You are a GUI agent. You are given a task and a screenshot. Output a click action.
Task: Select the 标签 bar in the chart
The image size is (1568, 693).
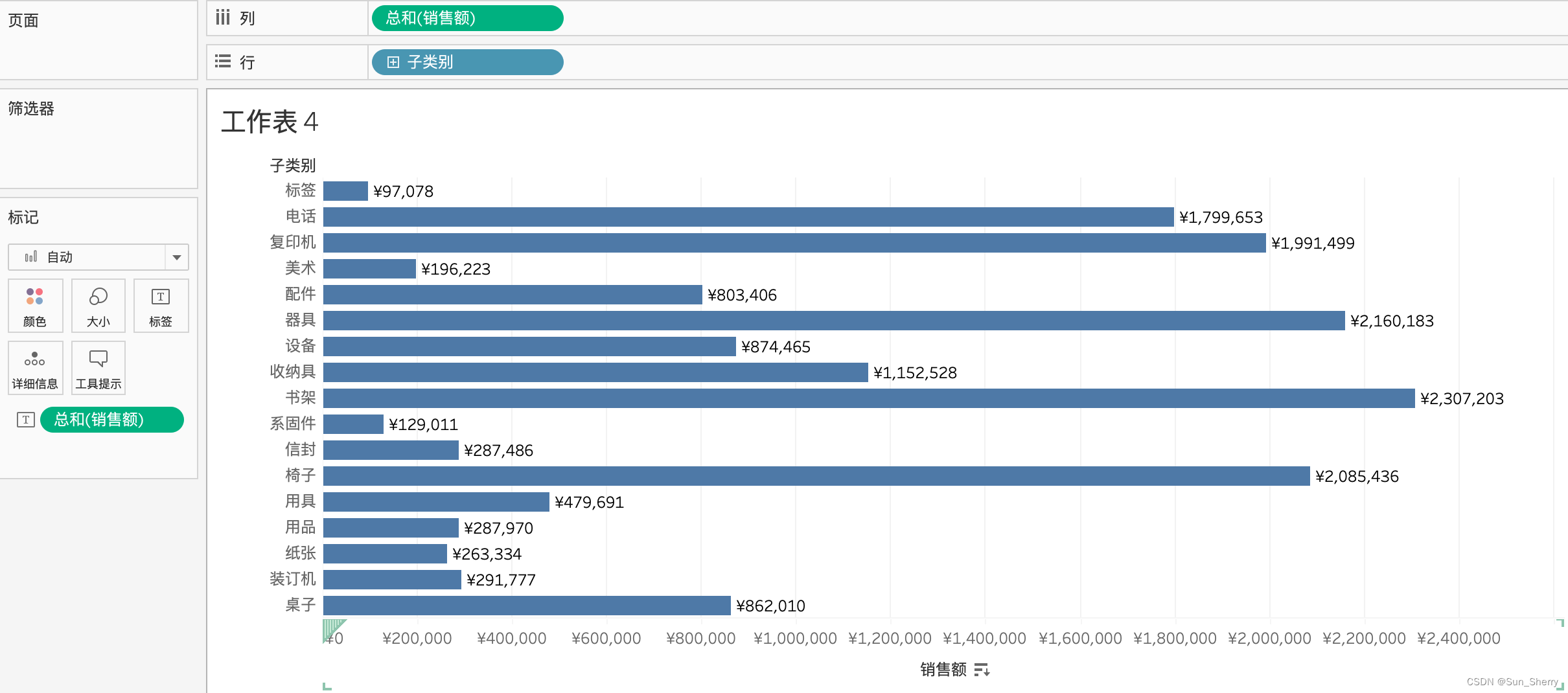[x=345, y=191]
